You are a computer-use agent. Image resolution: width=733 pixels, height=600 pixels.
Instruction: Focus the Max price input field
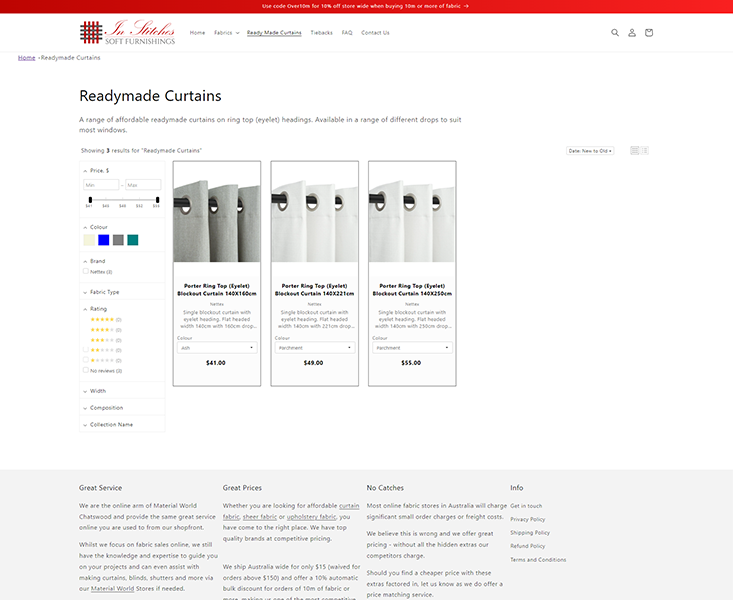point(143,185)
